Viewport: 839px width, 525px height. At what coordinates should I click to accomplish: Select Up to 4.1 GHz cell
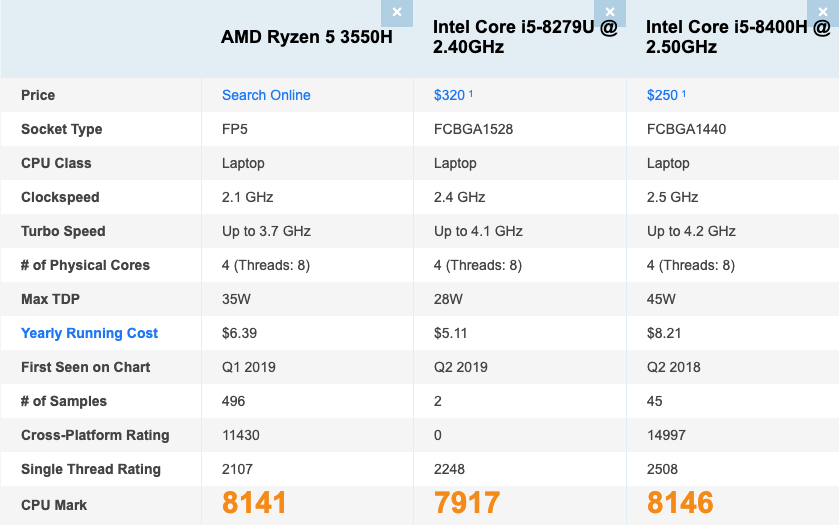click(478, 231)
